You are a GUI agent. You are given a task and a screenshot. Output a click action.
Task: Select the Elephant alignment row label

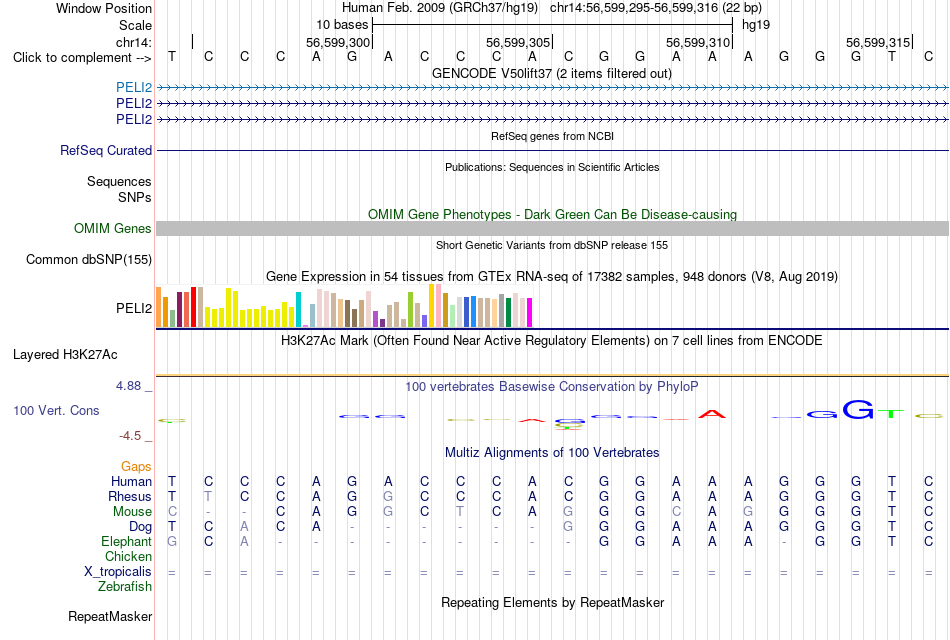tap(126, 541)
